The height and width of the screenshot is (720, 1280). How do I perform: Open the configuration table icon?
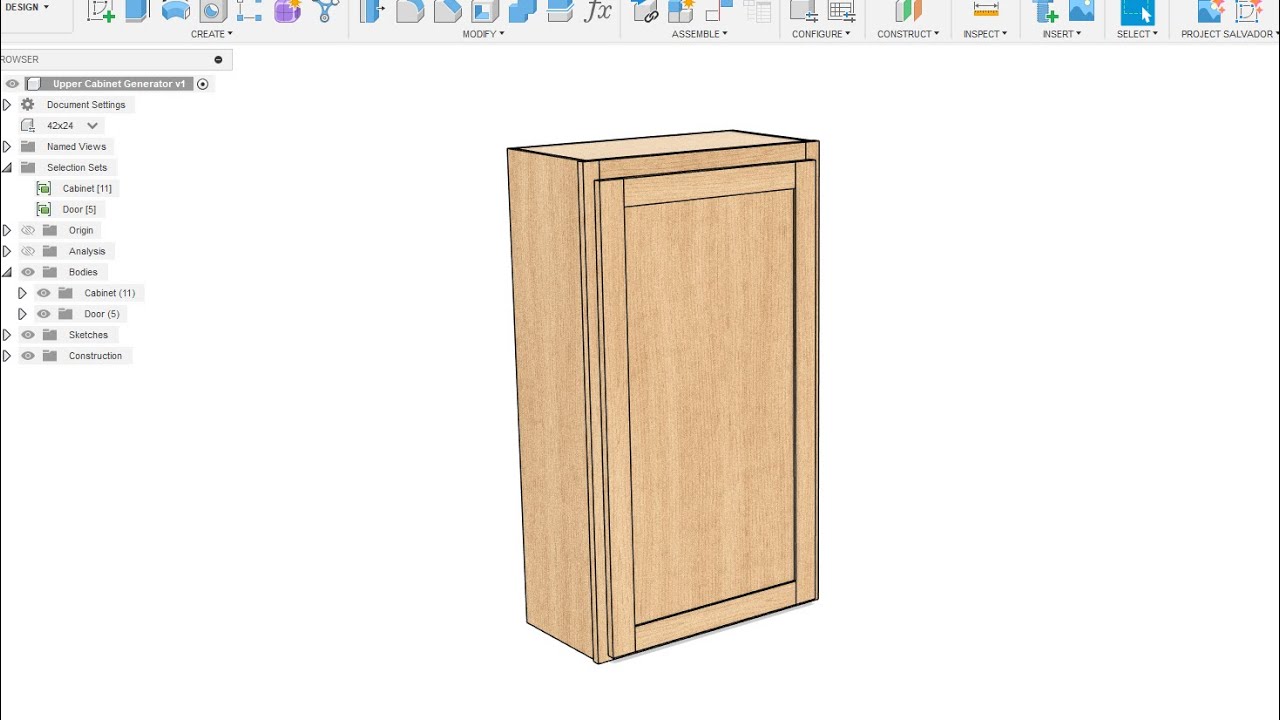tap(841, 11)
